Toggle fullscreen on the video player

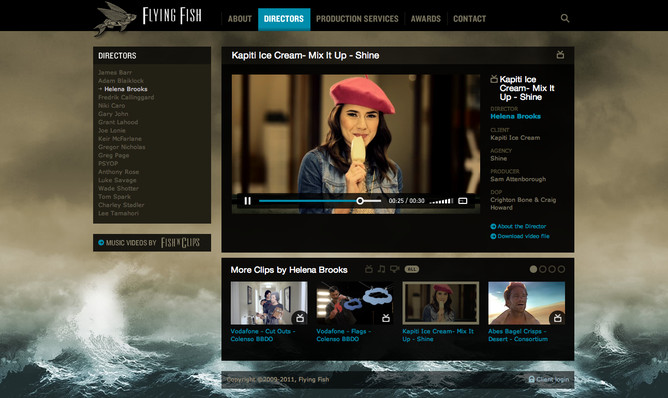(x=463, y=201)
